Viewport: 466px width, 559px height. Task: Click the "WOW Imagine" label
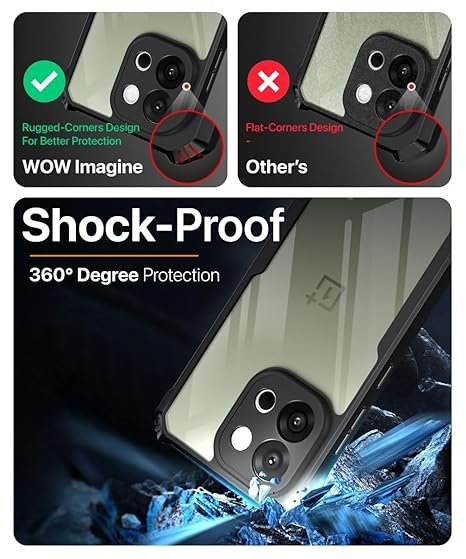(82, 167)
